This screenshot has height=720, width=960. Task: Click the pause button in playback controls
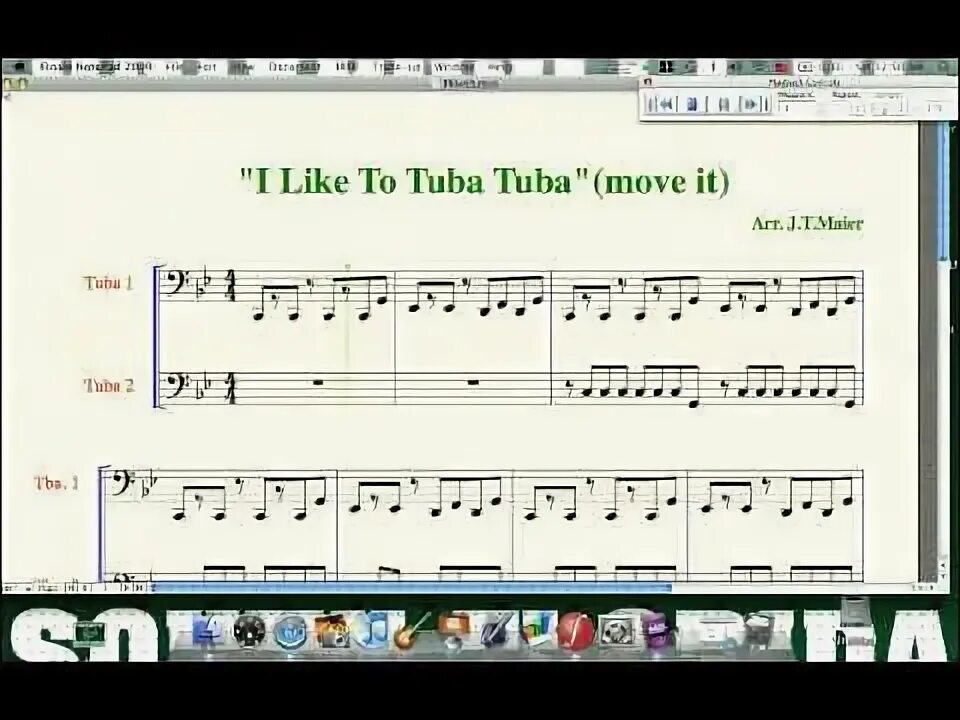(x=723, y=105)
